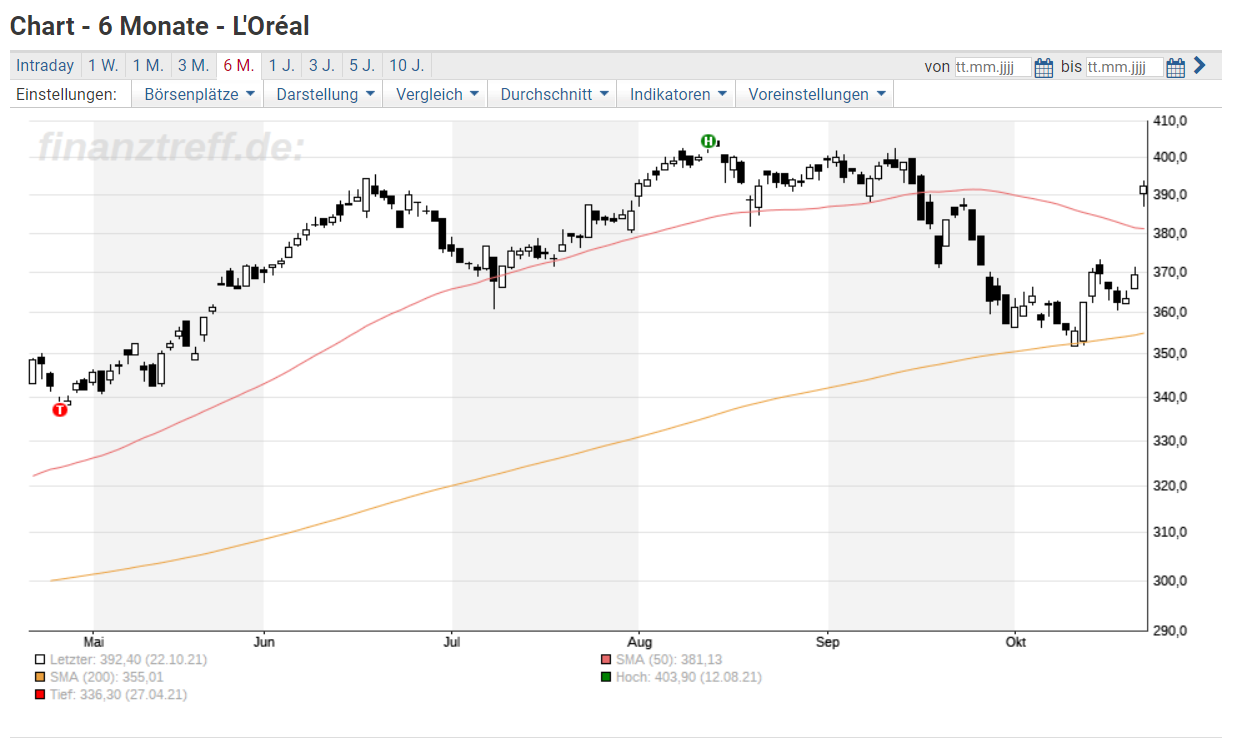
Task: Click the orange SMA (200) legend swatch
Action: 39,677
